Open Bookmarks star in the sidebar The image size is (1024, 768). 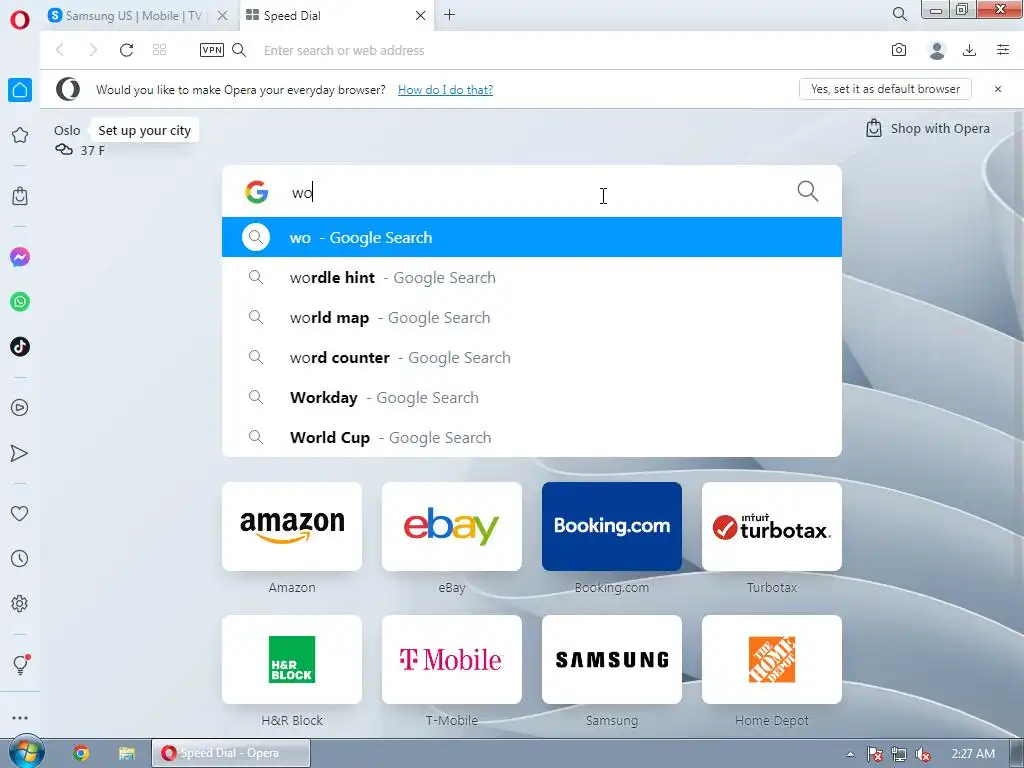[x=20, y=135]
